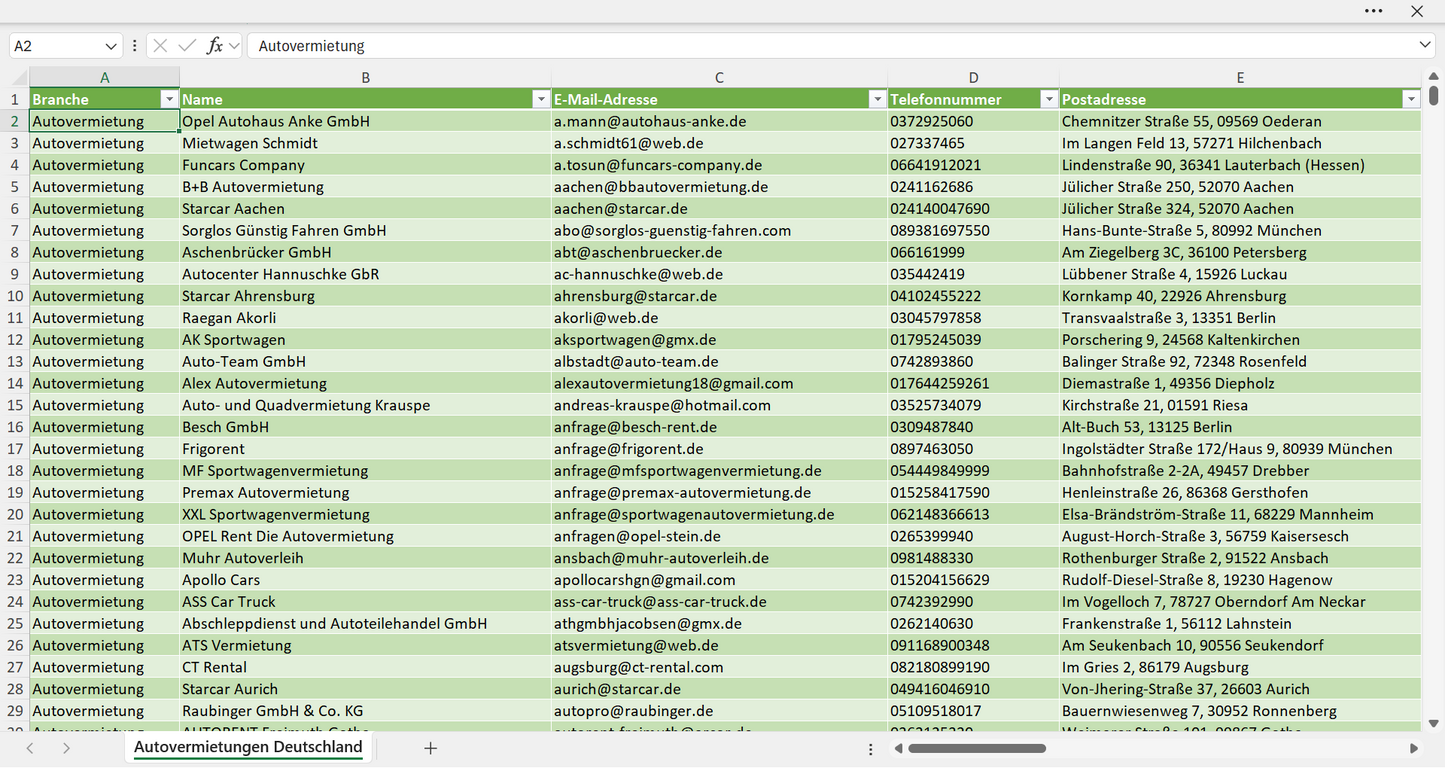Expand the Name Box dropdown arrow
Viewport: 1445px width, 768px height.
tap(111, 46)
